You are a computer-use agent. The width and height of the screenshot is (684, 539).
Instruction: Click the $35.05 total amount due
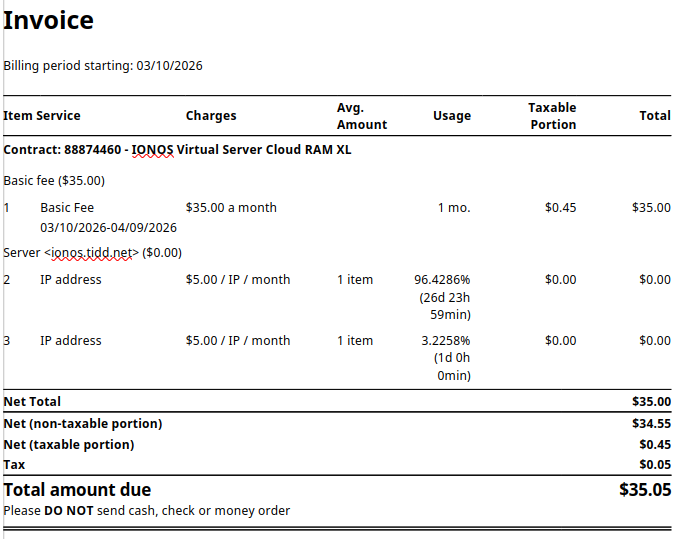coord(645,490)
